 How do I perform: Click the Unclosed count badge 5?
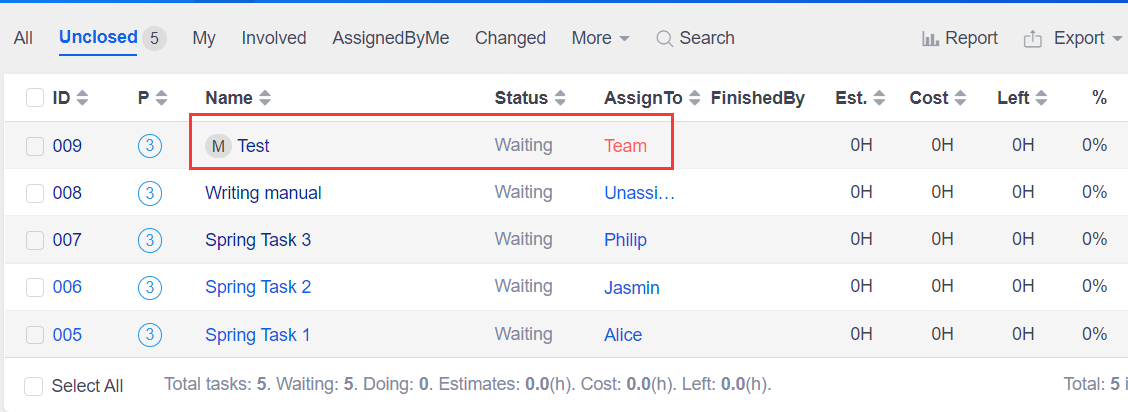click(x=154, y=39)
